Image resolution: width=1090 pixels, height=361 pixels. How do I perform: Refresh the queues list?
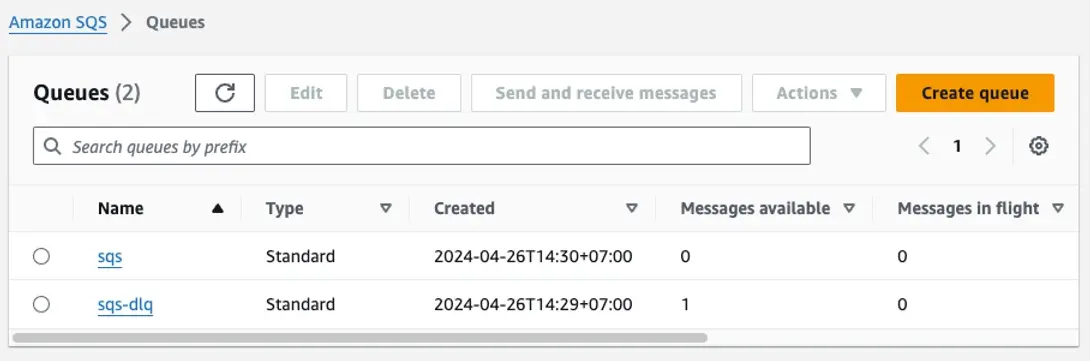click(x=225, y=93)
